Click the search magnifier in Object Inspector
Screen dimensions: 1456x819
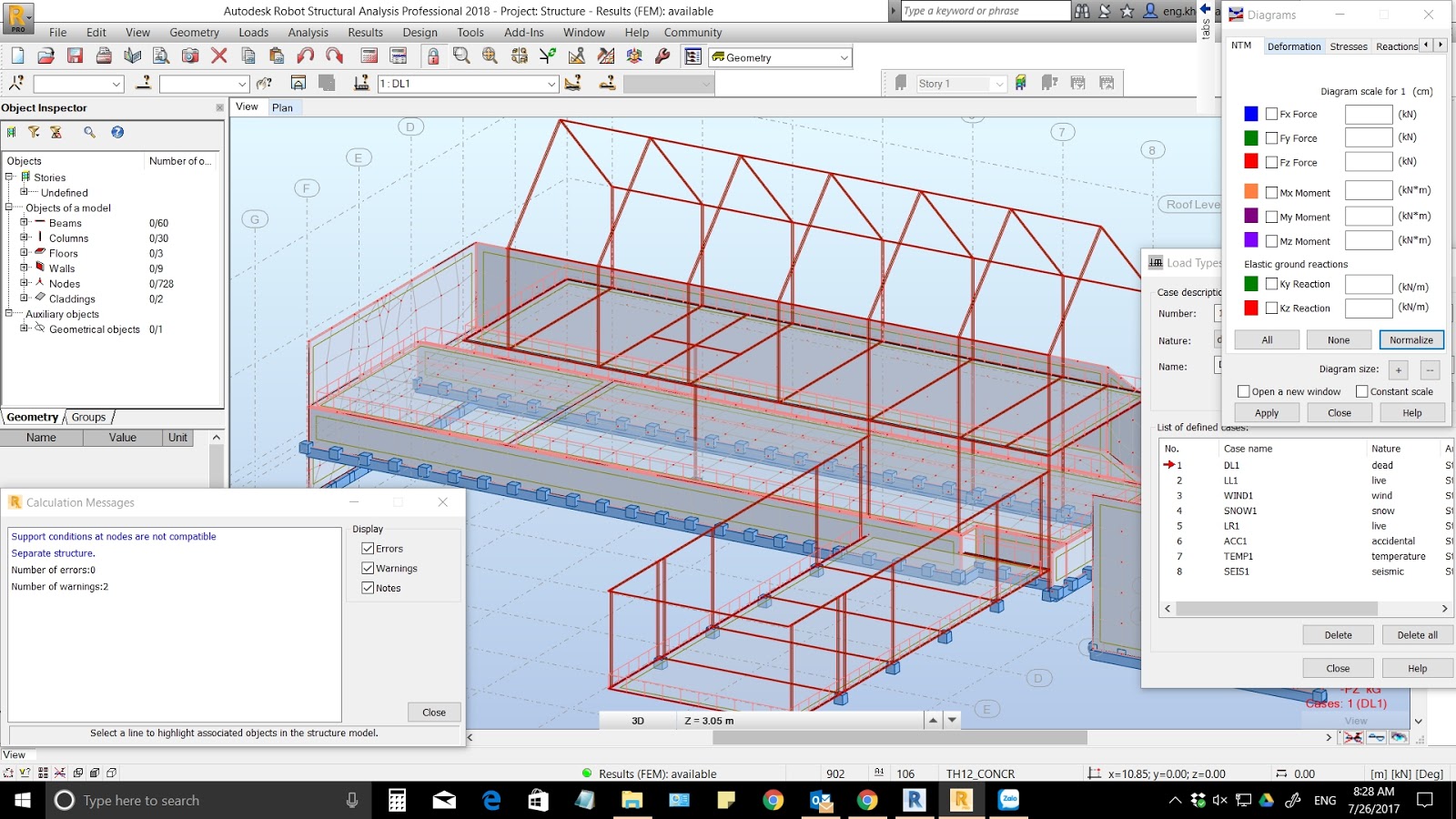pos(89,132)
